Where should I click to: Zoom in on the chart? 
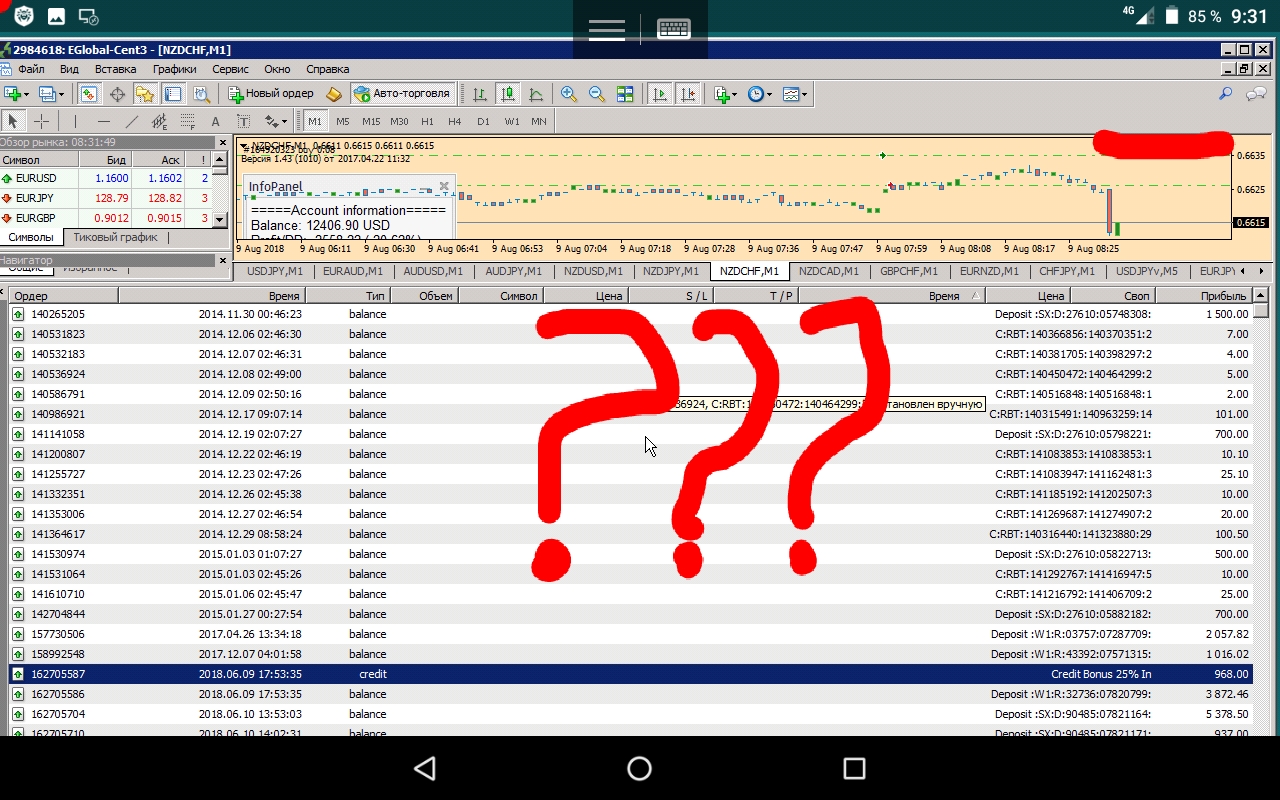569,94
